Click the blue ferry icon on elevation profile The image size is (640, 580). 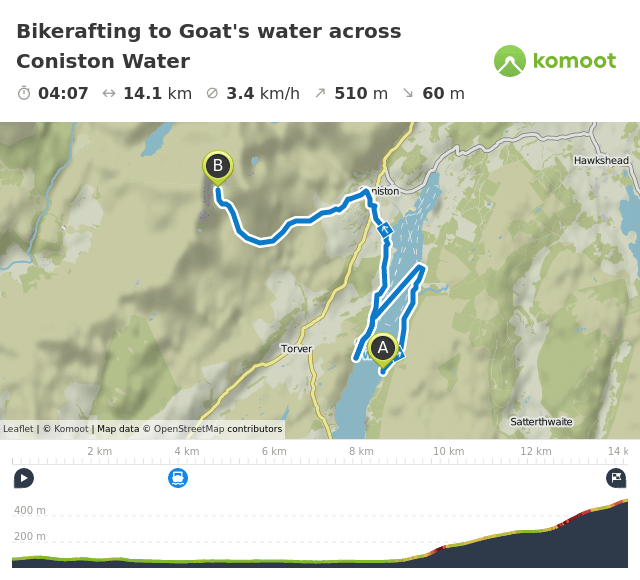(178, 478)
